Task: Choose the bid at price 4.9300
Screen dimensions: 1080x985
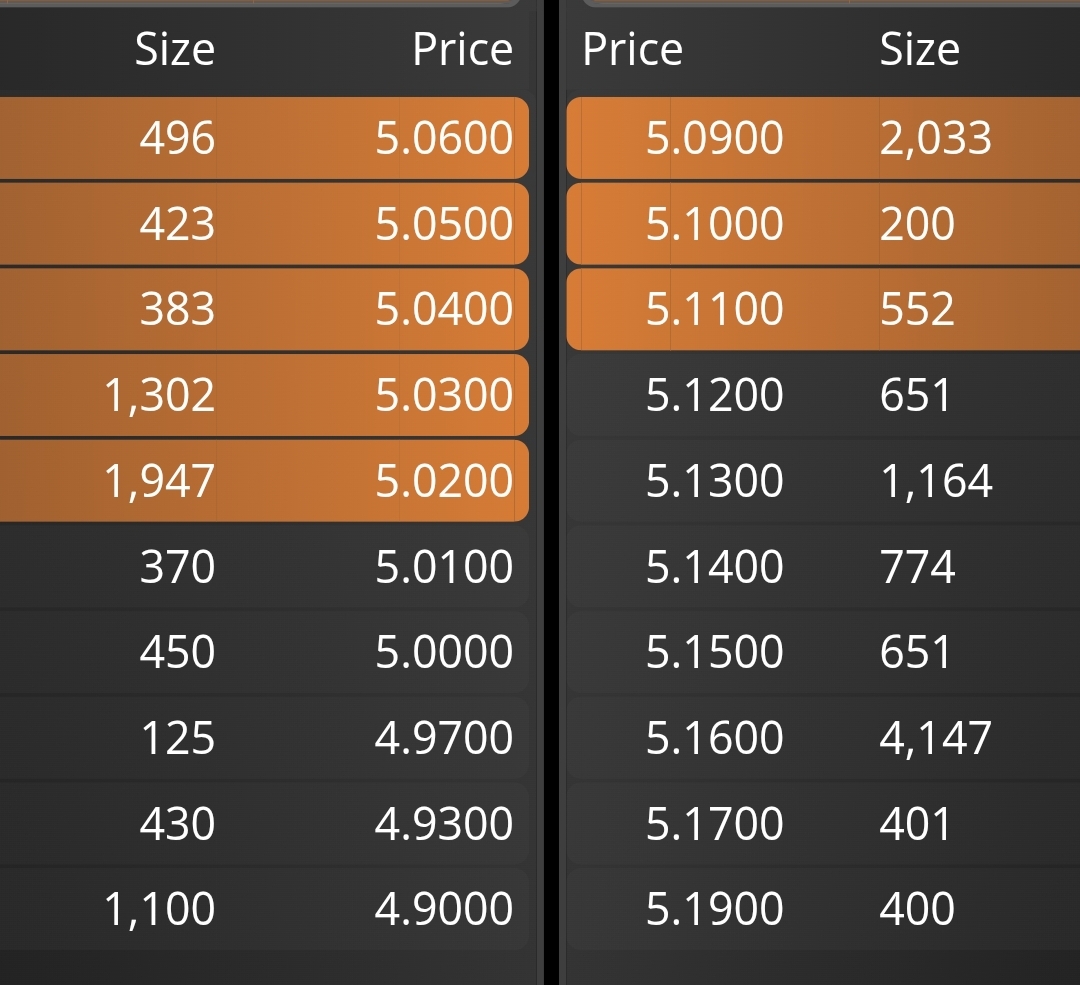Action: point(264,823)
